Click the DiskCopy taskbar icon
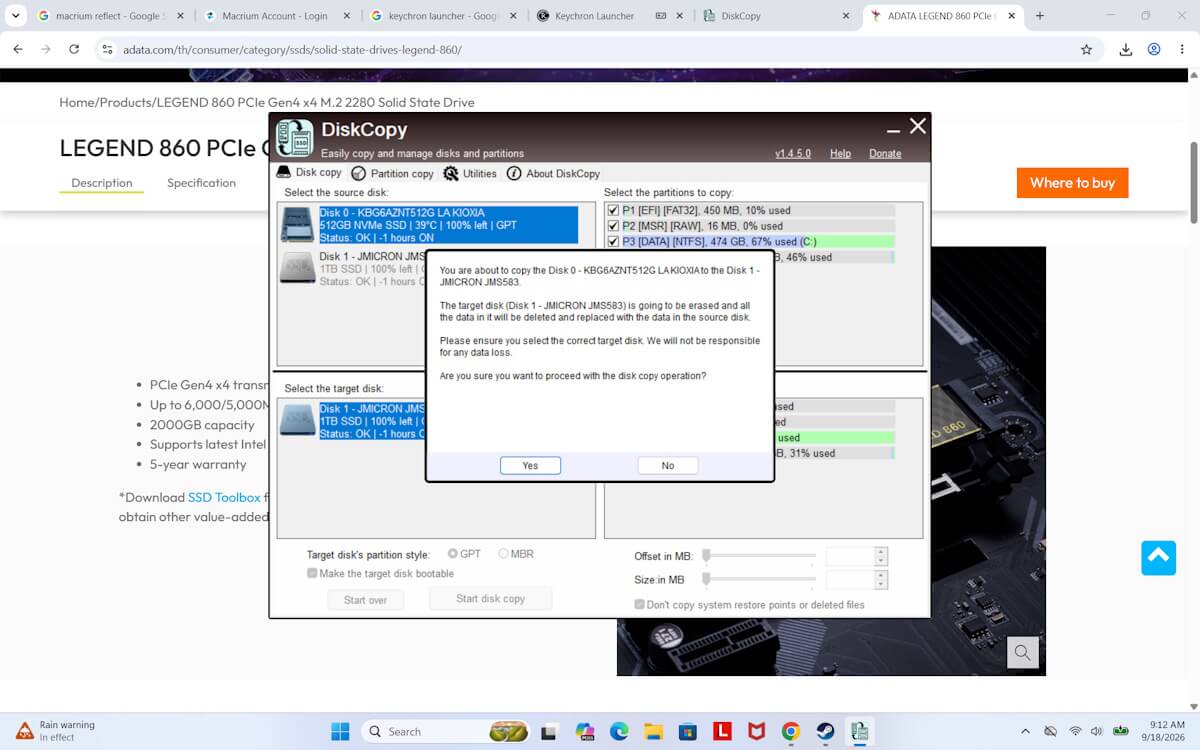The image size is (1200, 750). [859, 731]
